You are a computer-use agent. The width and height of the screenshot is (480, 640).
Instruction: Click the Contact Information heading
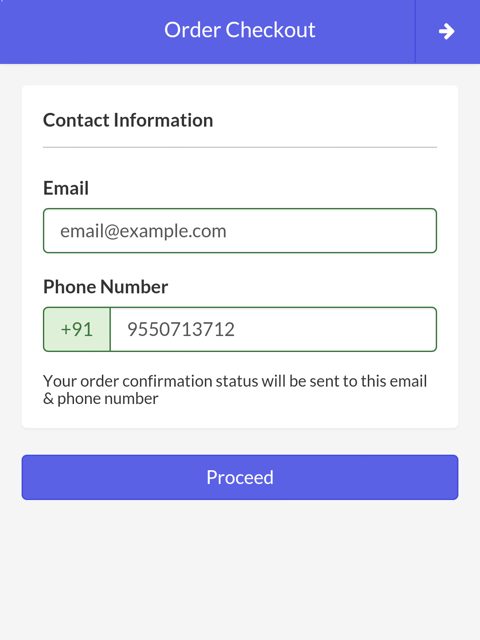click(x=128, y=120)
